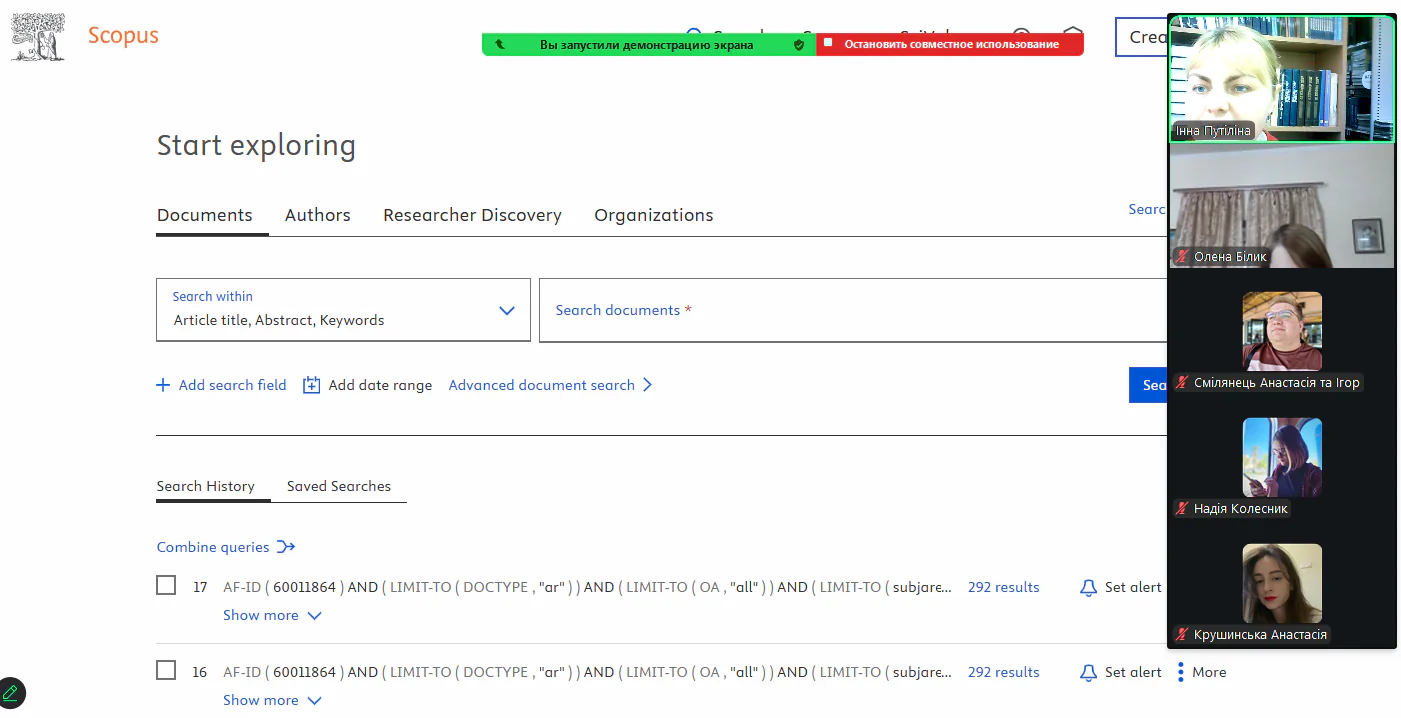Click the Combine queries arrow icon
Image resolution: width=1401 pixels, height=718 pixels.
pyautogui.click(x=286, y=547)
